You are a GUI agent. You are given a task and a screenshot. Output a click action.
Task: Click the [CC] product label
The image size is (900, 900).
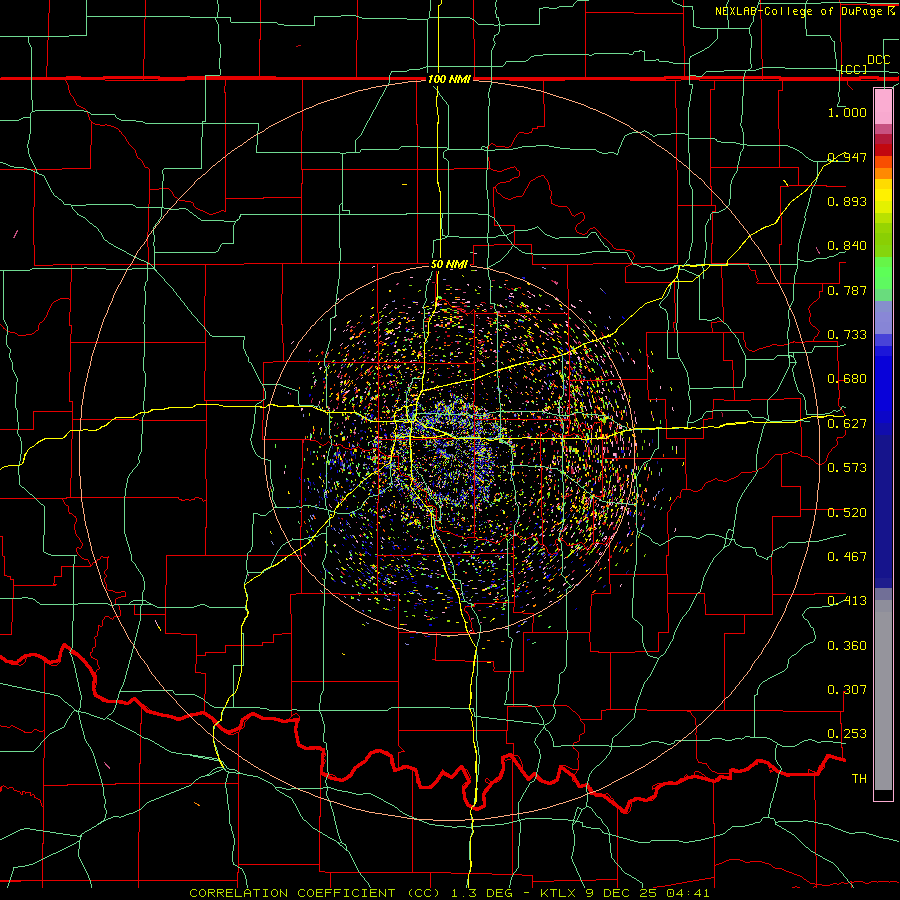click(x=853, y=69)
